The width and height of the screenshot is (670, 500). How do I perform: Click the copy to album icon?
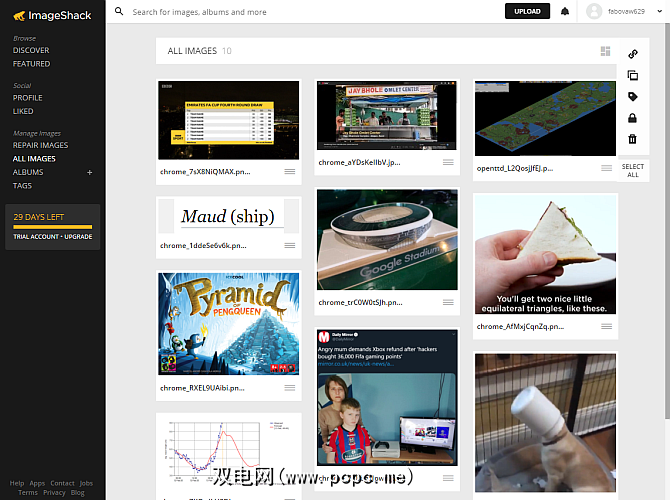[x=633, y=75]
